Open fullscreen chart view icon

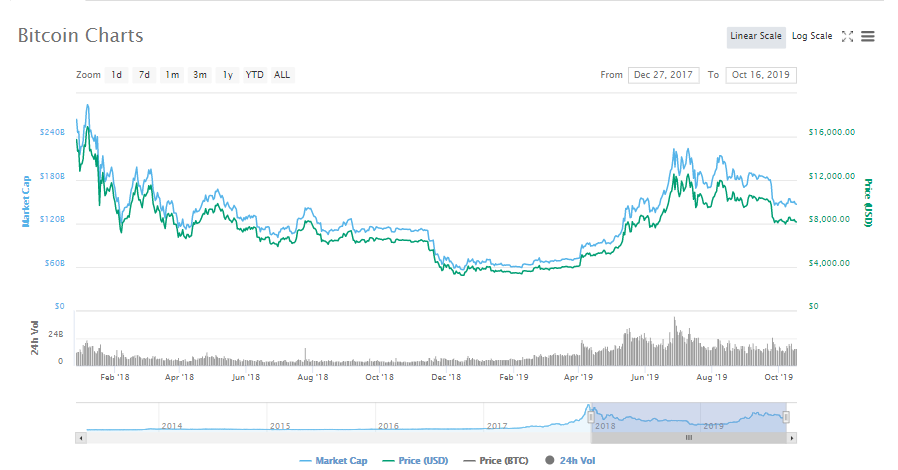(848, 37)
